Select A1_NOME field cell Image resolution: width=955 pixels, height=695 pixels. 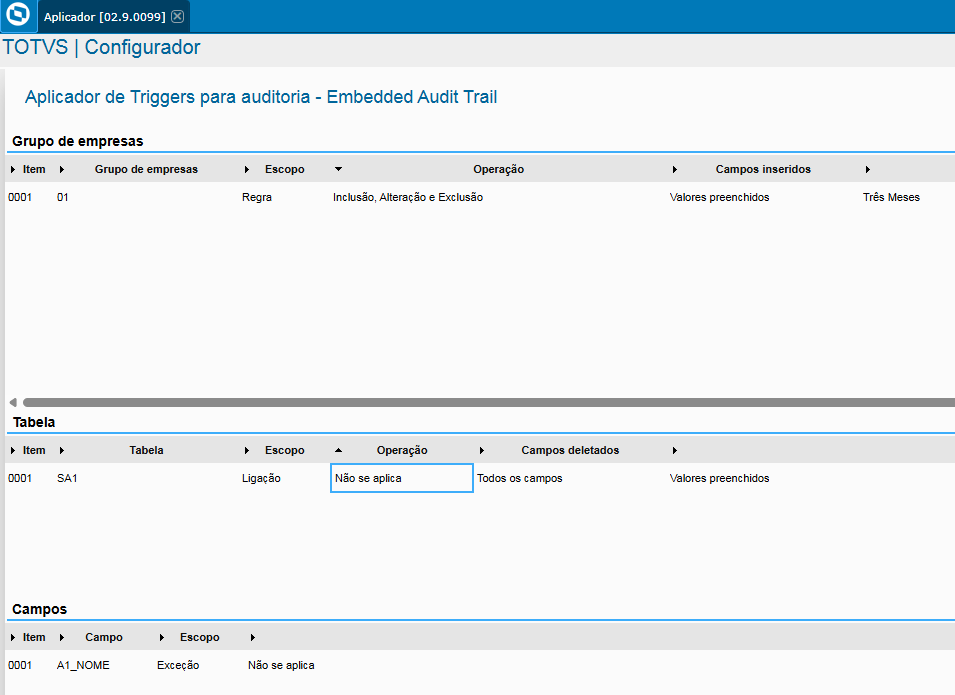83,665
